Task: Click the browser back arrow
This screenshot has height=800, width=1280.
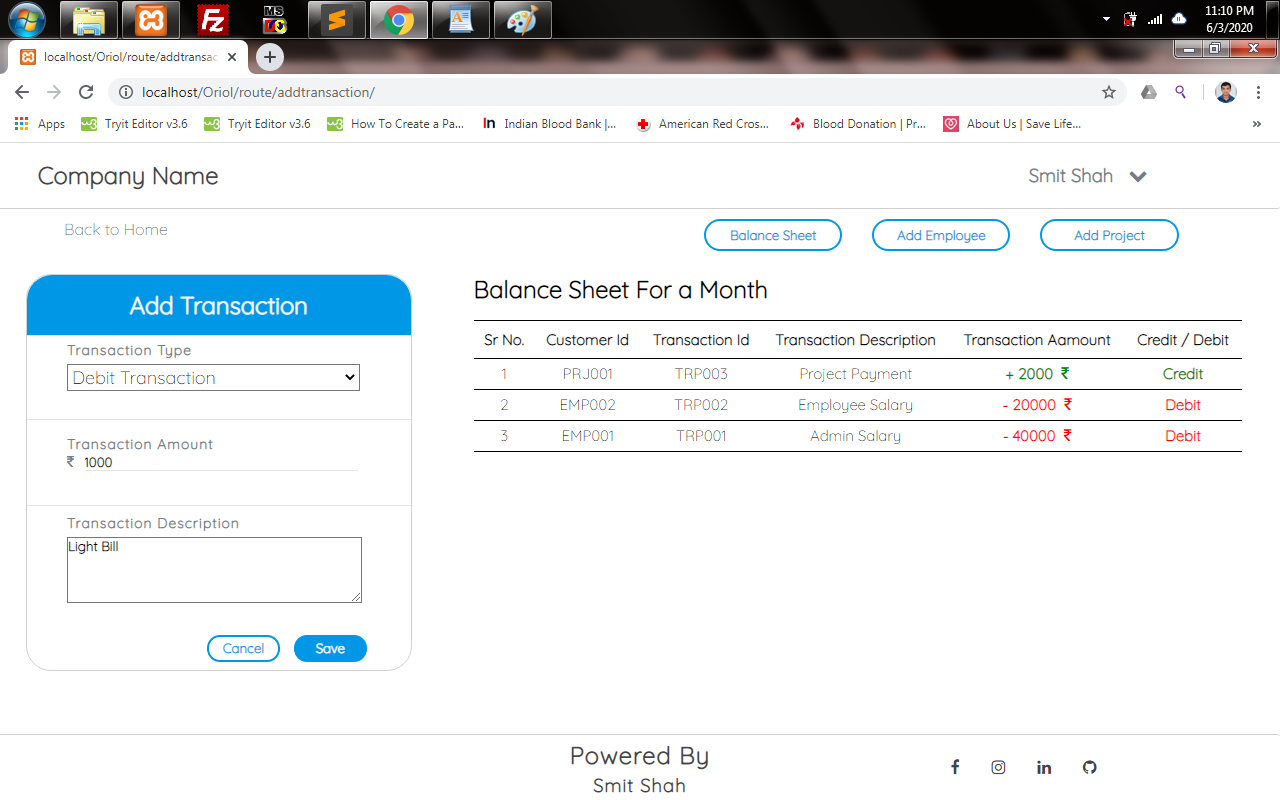Action: [x=22, y=92]
